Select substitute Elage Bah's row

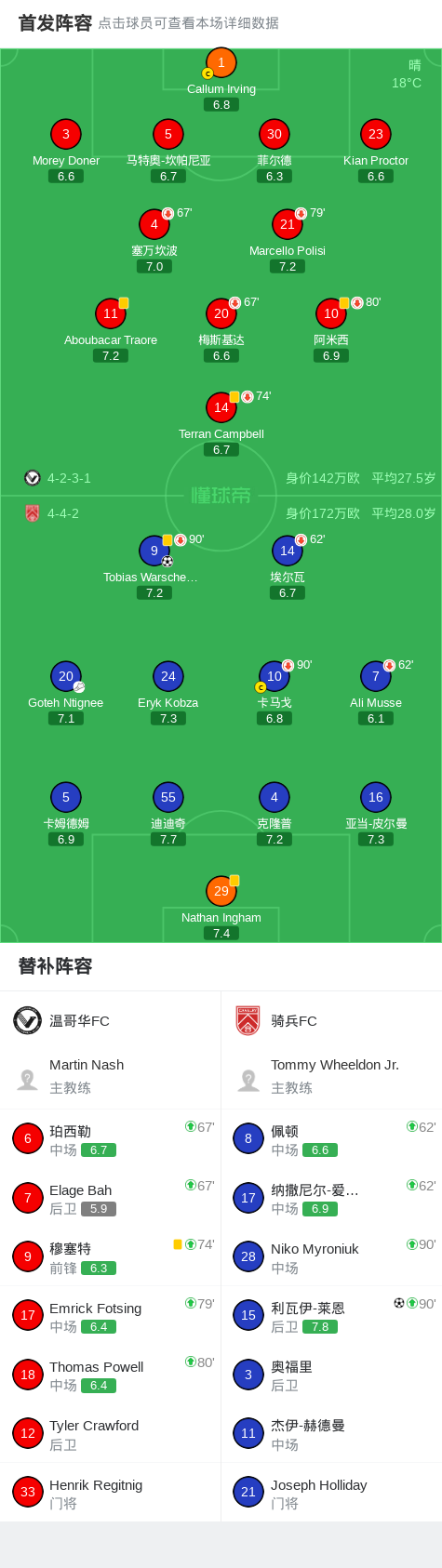click(x=111, y=1199)
